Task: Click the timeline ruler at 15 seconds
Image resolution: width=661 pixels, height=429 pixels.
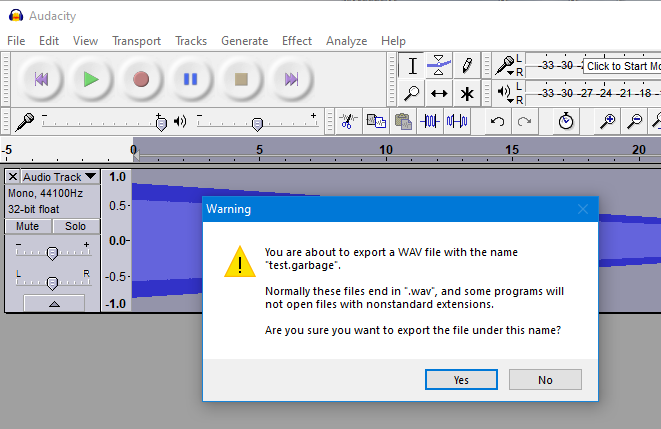Action: pos(512,150)
